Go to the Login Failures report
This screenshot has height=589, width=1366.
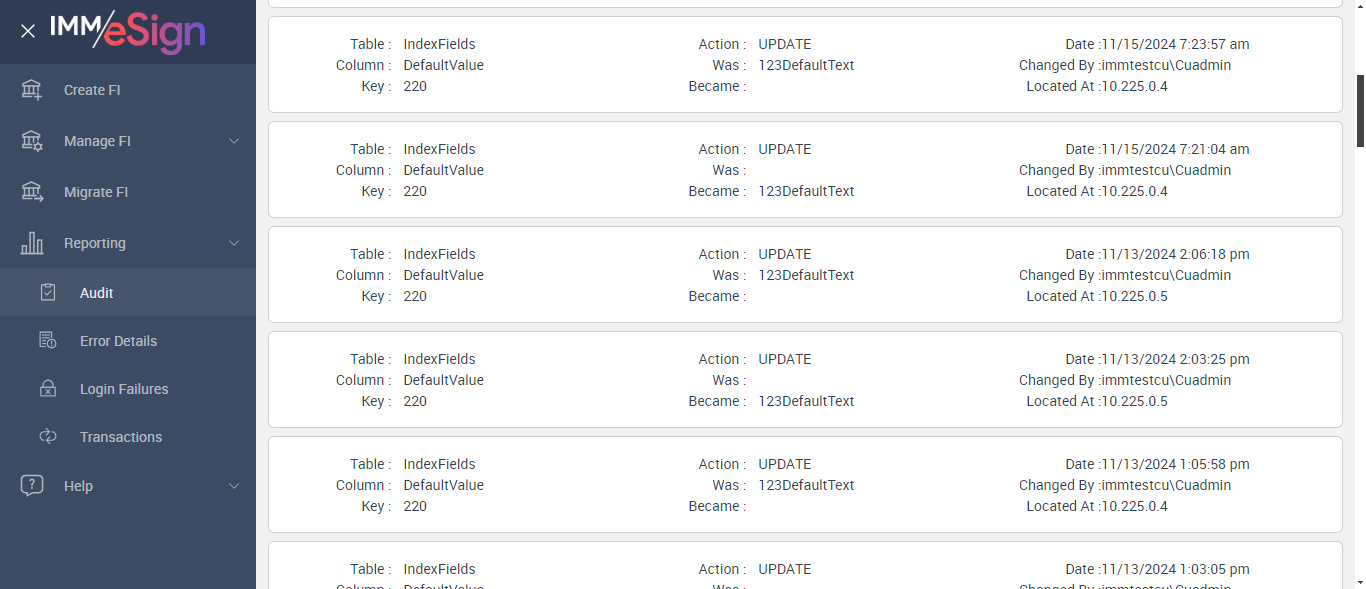pos(124,389)
